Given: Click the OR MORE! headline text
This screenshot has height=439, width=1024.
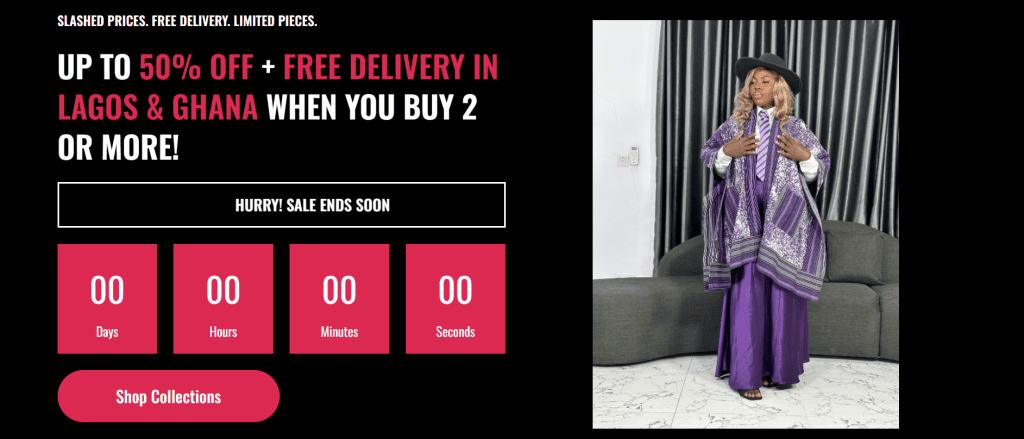Looking at the screenshot, I should 118,148.
